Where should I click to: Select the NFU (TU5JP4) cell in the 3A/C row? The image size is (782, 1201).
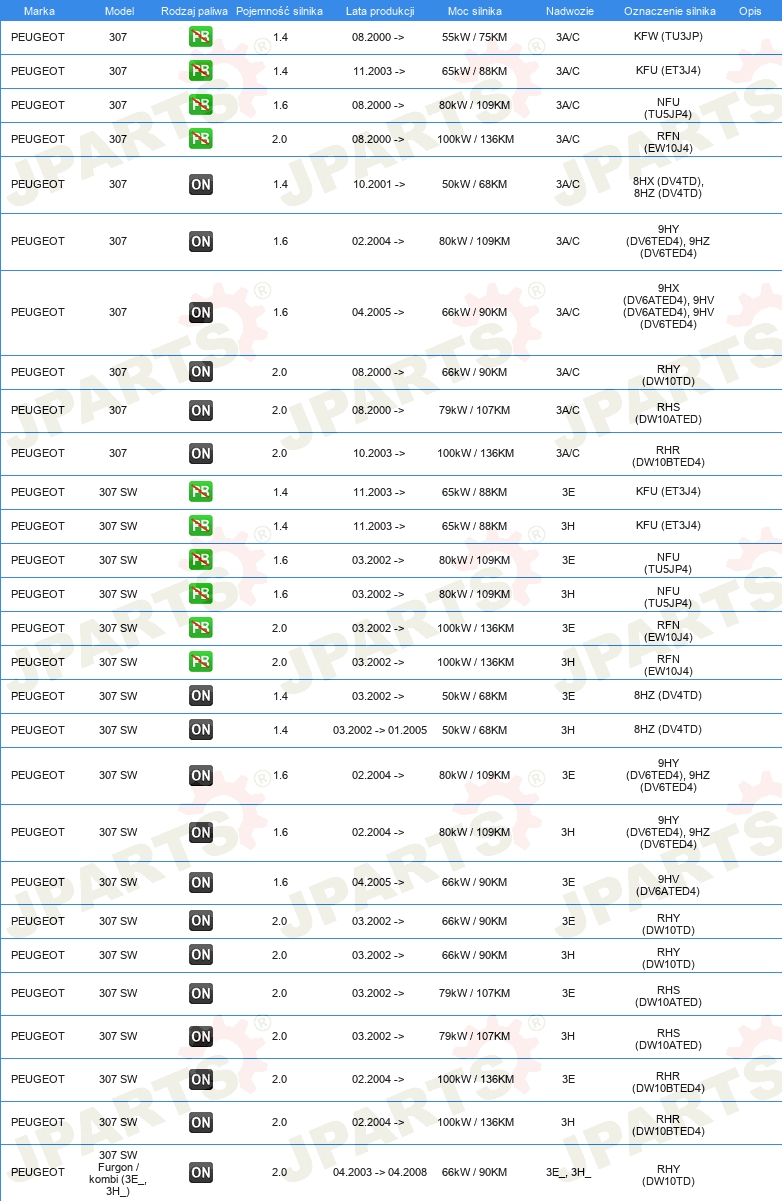coord(668,108)
